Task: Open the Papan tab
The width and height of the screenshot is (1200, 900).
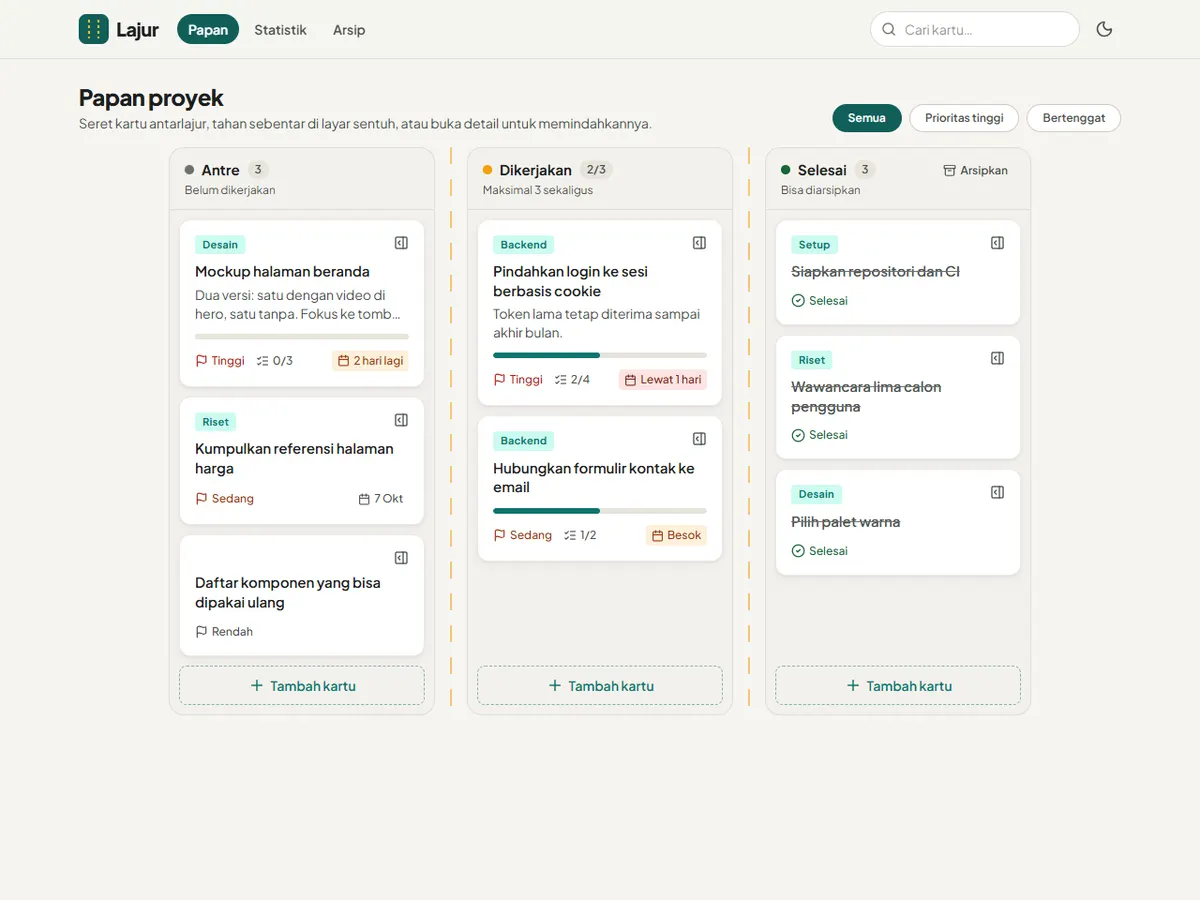Action: tap(208, 29)
